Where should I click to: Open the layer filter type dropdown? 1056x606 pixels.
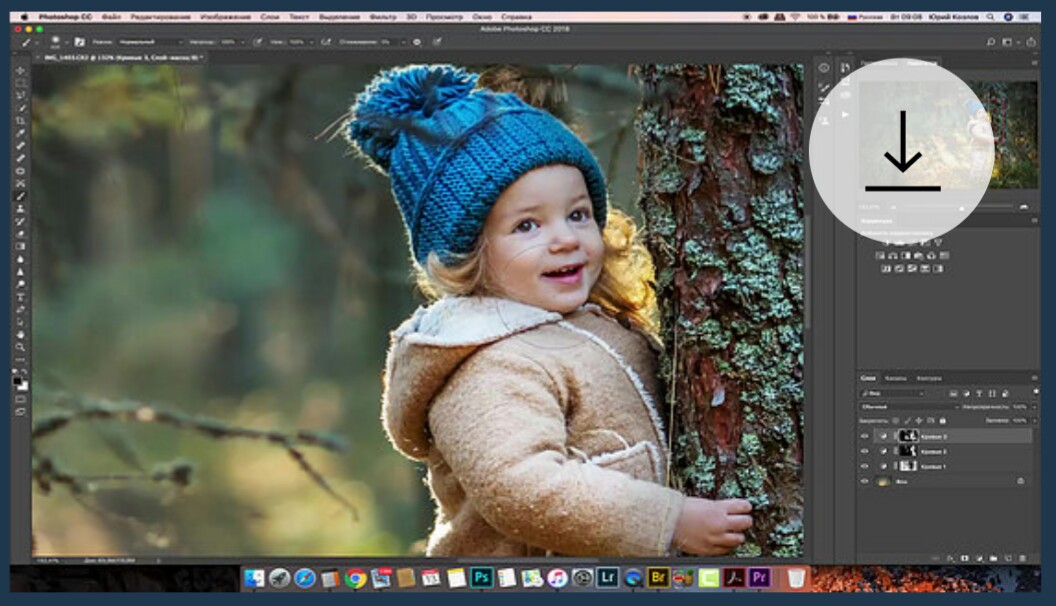[893, 393]
